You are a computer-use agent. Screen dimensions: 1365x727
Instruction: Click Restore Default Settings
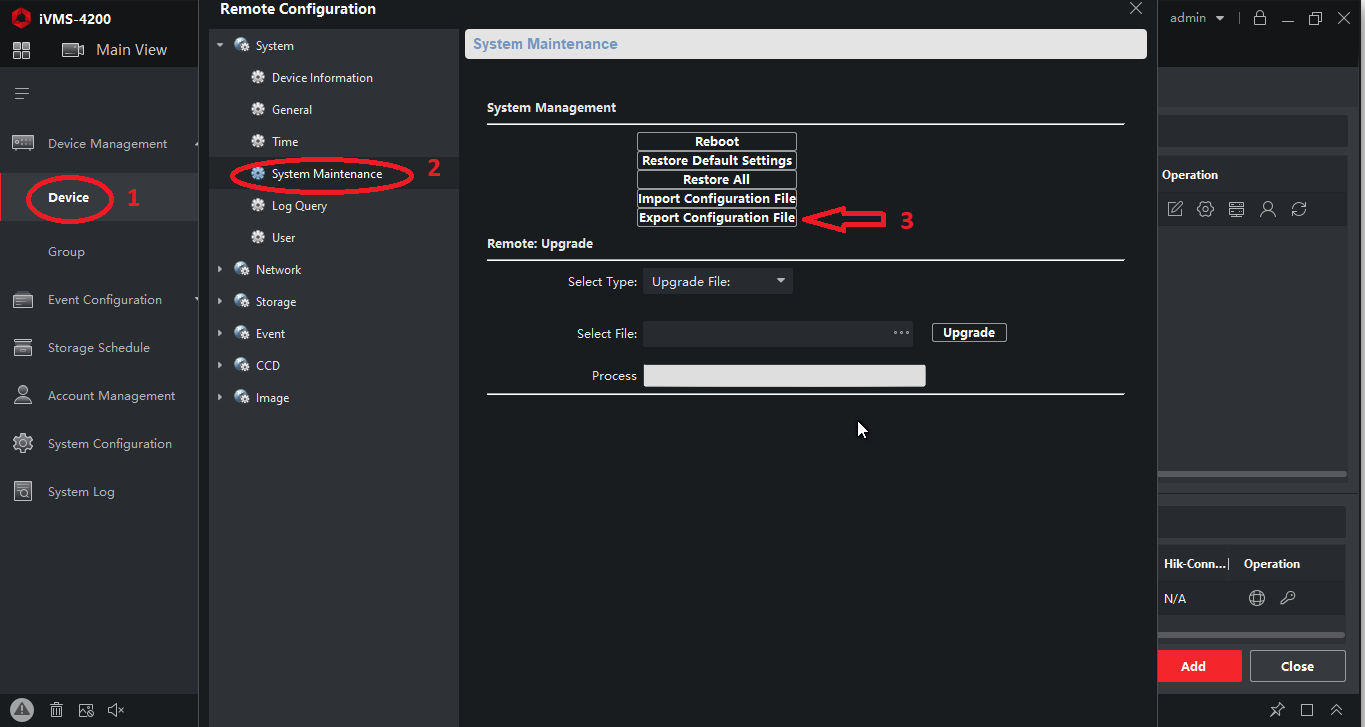pos(717,161)
